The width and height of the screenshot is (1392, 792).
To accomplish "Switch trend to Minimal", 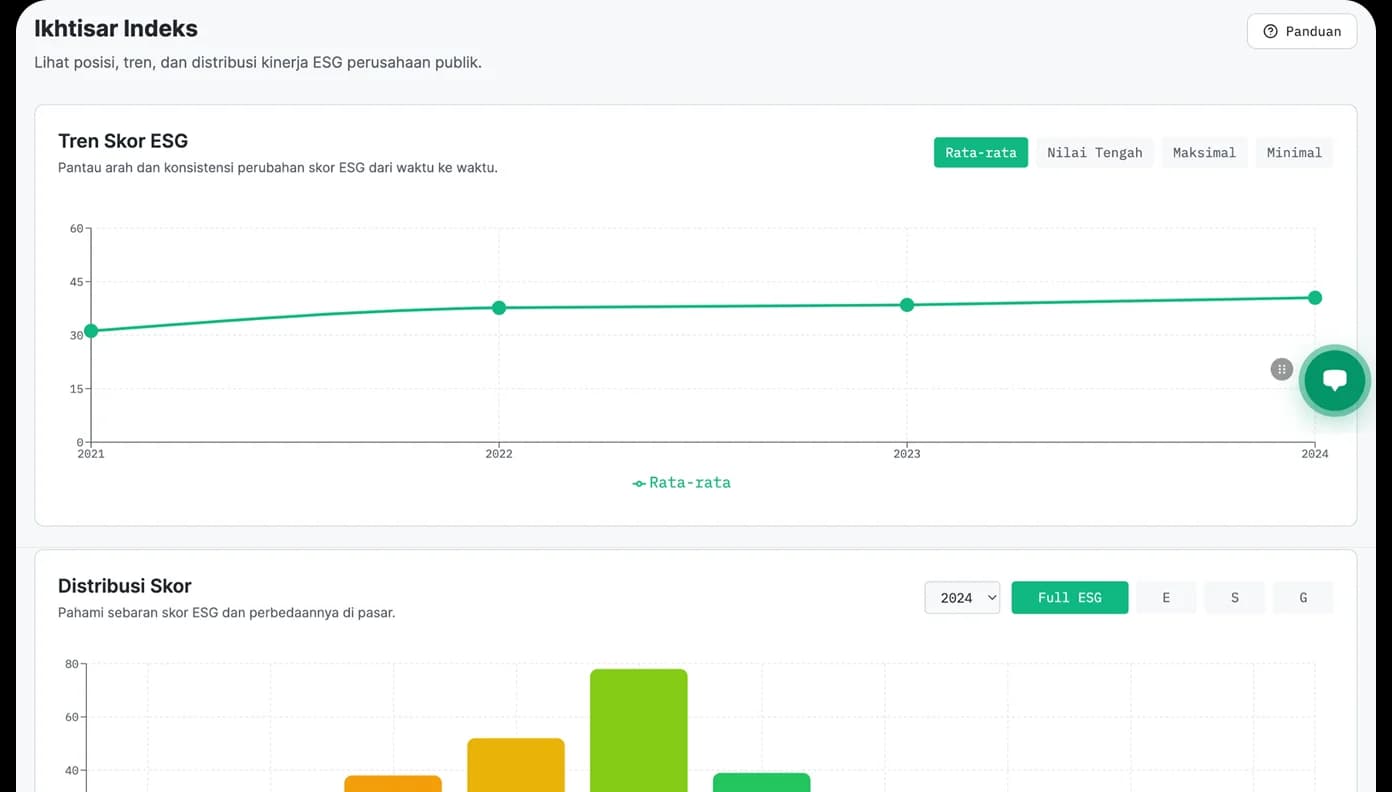I will pos(1294,152).
